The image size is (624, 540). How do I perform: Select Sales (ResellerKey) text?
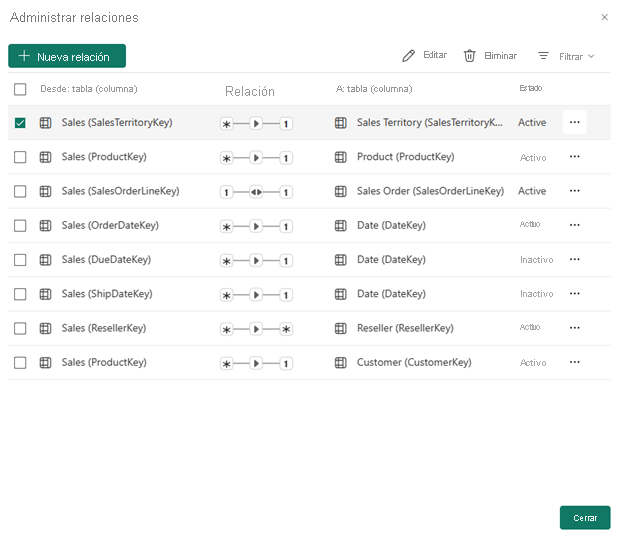pos(104,328)
